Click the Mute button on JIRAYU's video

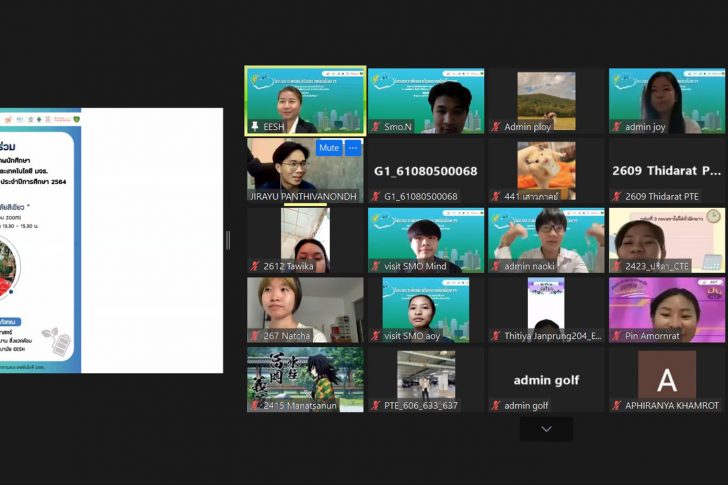point(329,148)
